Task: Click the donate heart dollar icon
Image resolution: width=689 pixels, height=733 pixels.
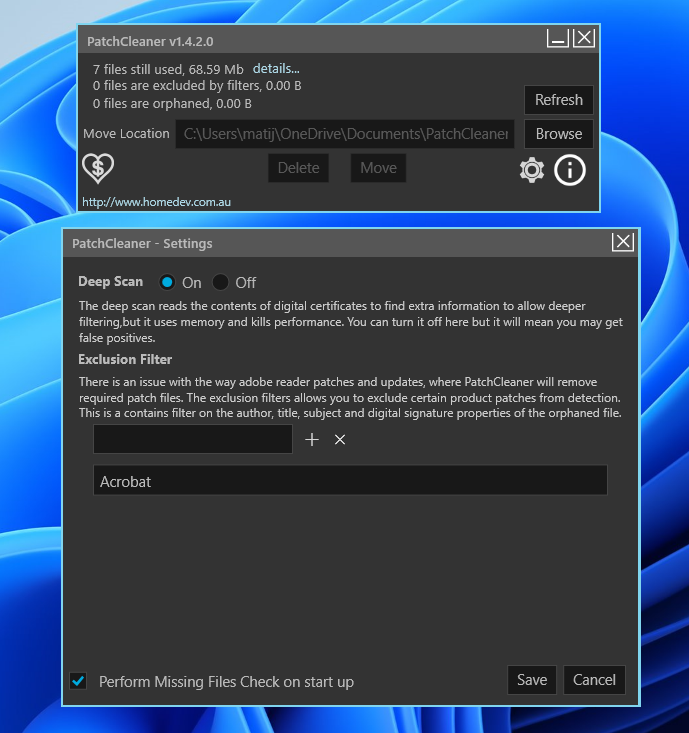Action: pos(97,168)
